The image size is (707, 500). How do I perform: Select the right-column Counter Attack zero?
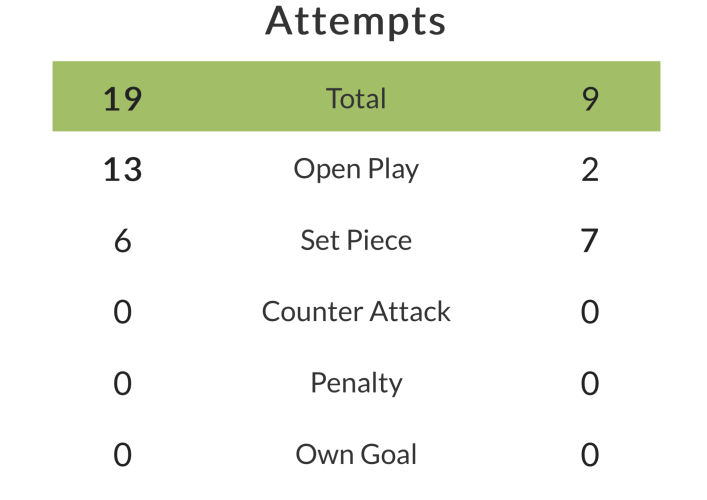point(590,312)
